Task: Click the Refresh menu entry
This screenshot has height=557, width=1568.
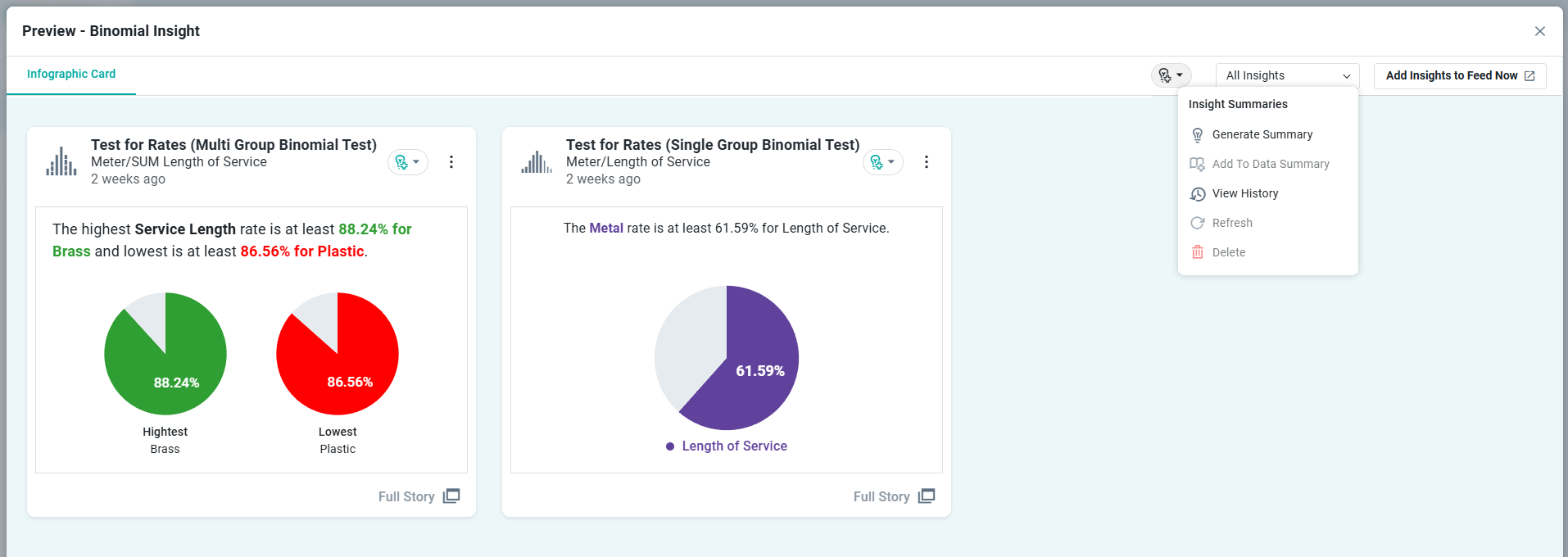Action: [x=1231, y=223]
